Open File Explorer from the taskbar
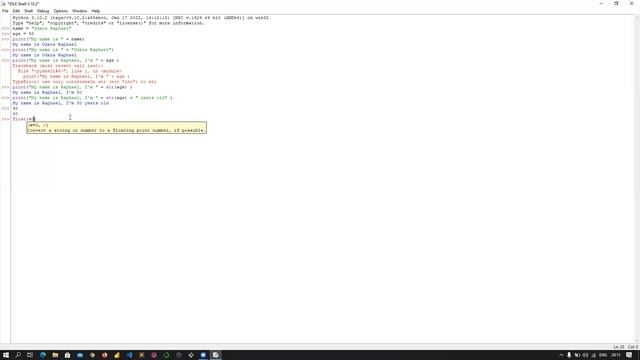The height and width of the screenshot is (360, 640). click(55, 355)
